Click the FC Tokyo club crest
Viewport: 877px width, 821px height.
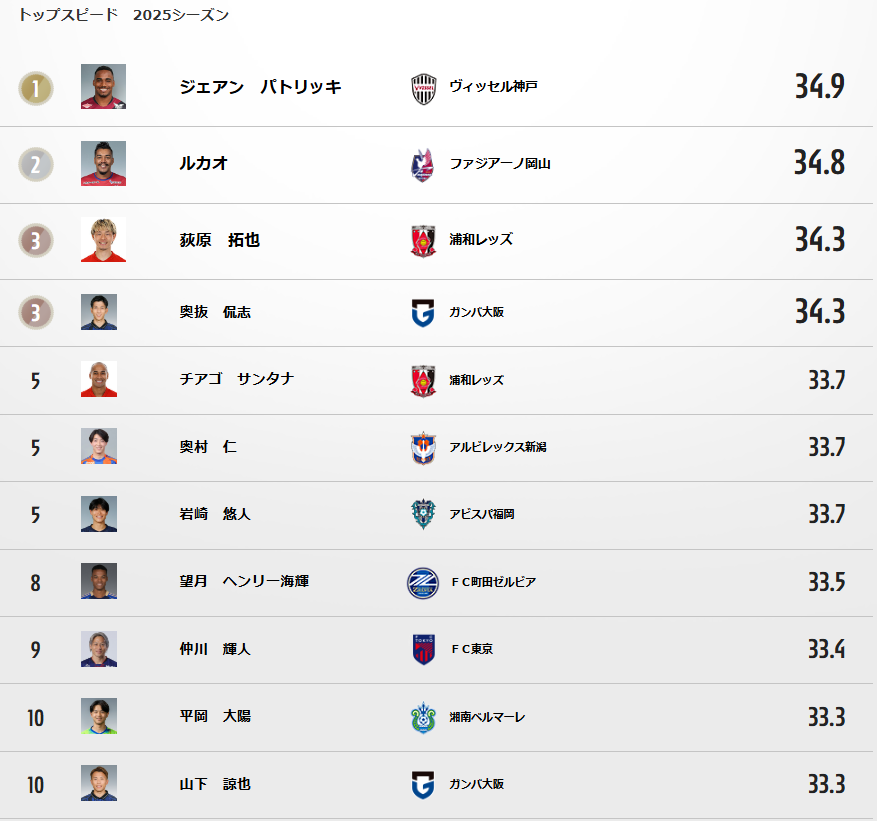click(x=423, y=649)
